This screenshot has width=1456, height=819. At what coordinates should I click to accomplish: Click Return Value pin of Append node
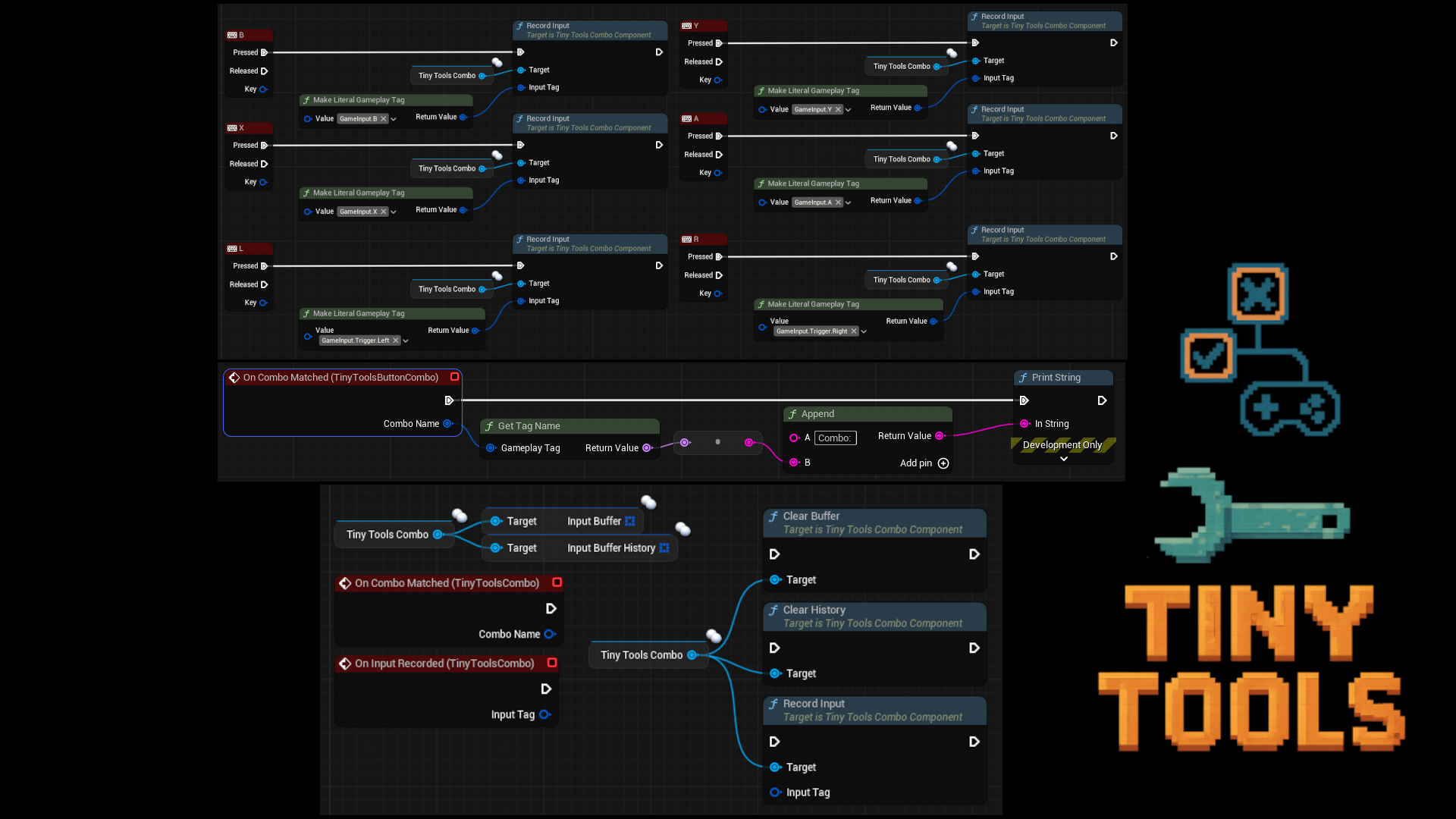[x=939, y=436]
